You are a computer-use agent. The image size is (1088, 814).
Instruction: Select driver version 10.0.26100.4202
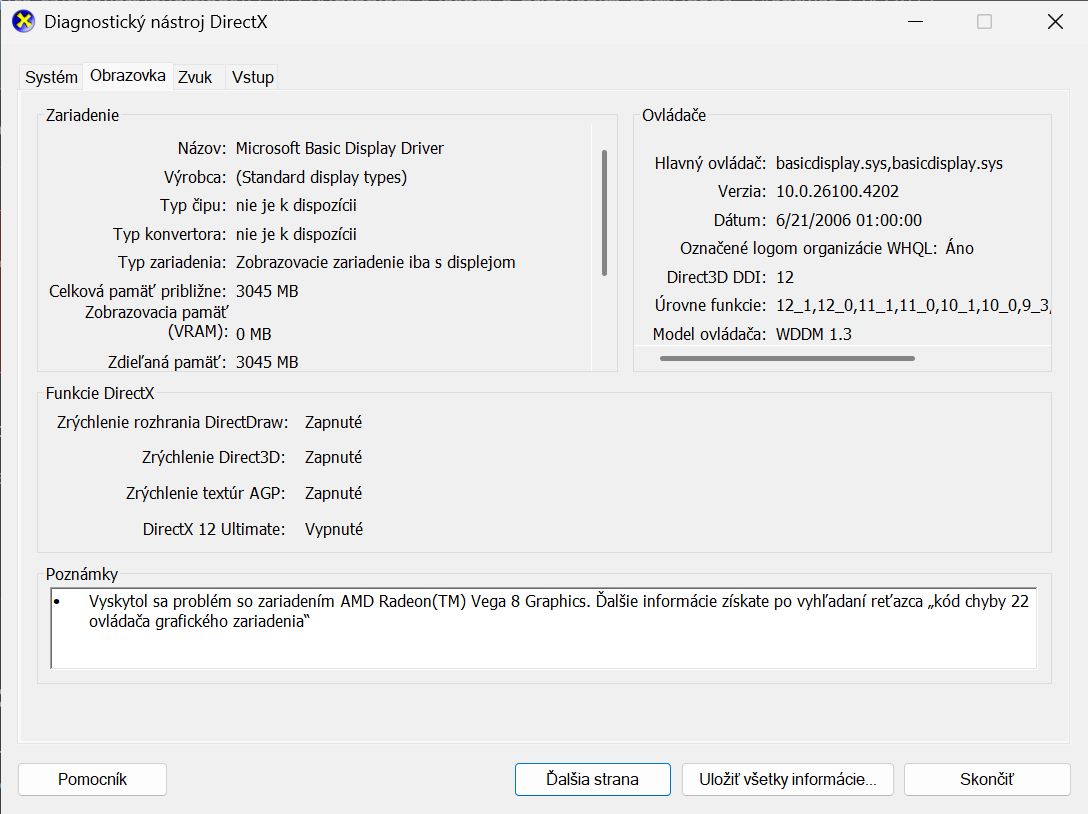coord(837,192)
